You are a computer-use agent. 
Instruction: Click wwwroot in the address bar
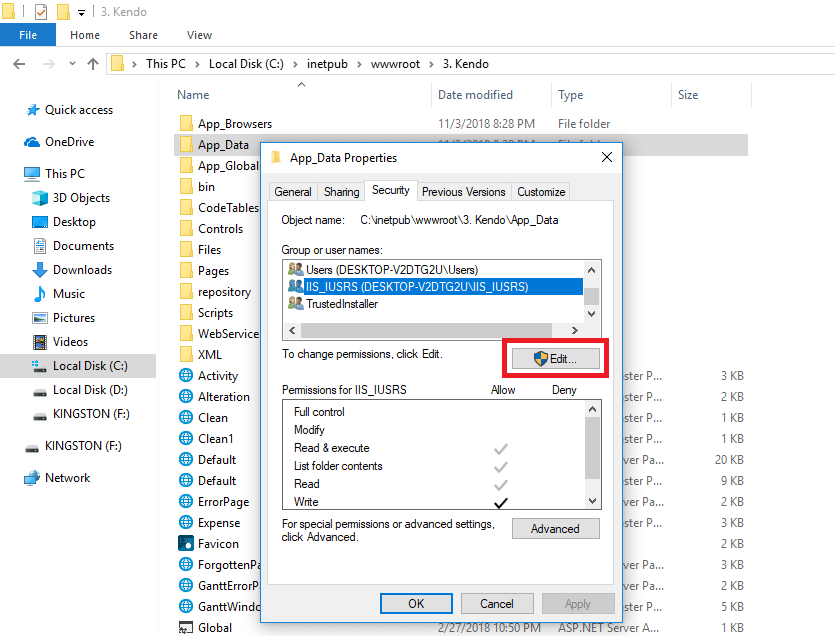click(x=395, y=64)
